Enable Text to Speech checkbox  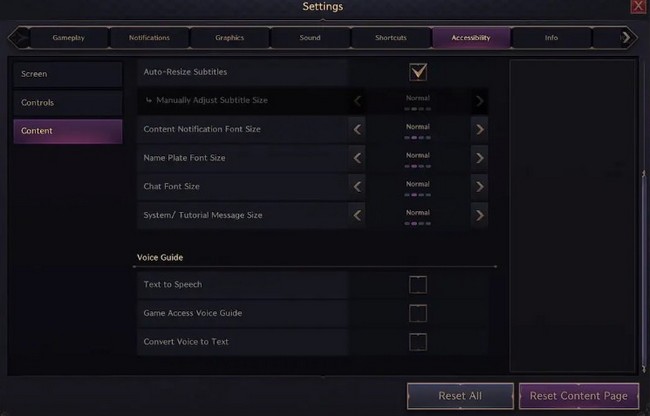pyautogui.click(x=418, y=285)
